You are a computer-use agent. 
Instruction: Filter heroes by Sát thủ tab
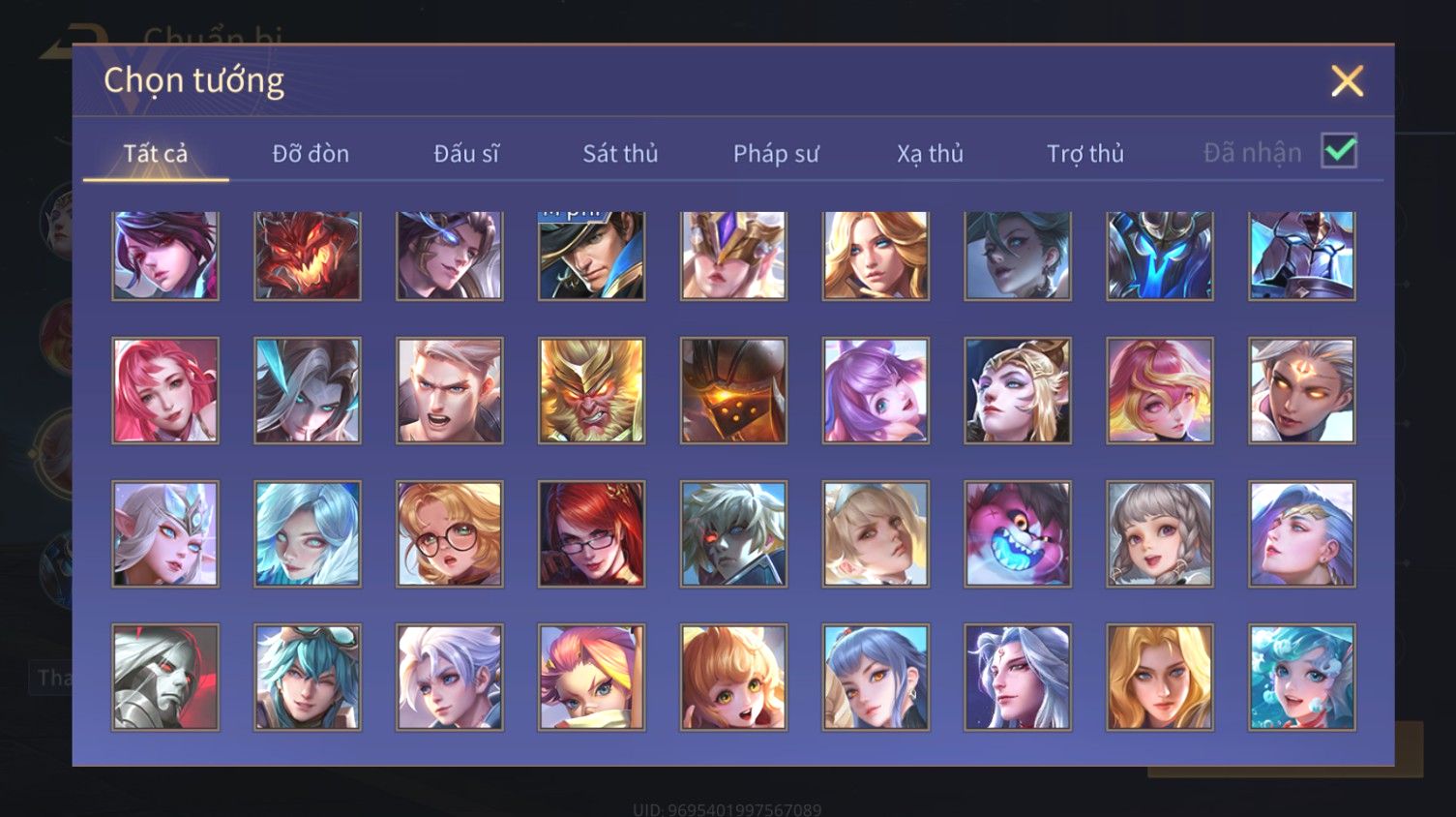(x=620, y=153)
